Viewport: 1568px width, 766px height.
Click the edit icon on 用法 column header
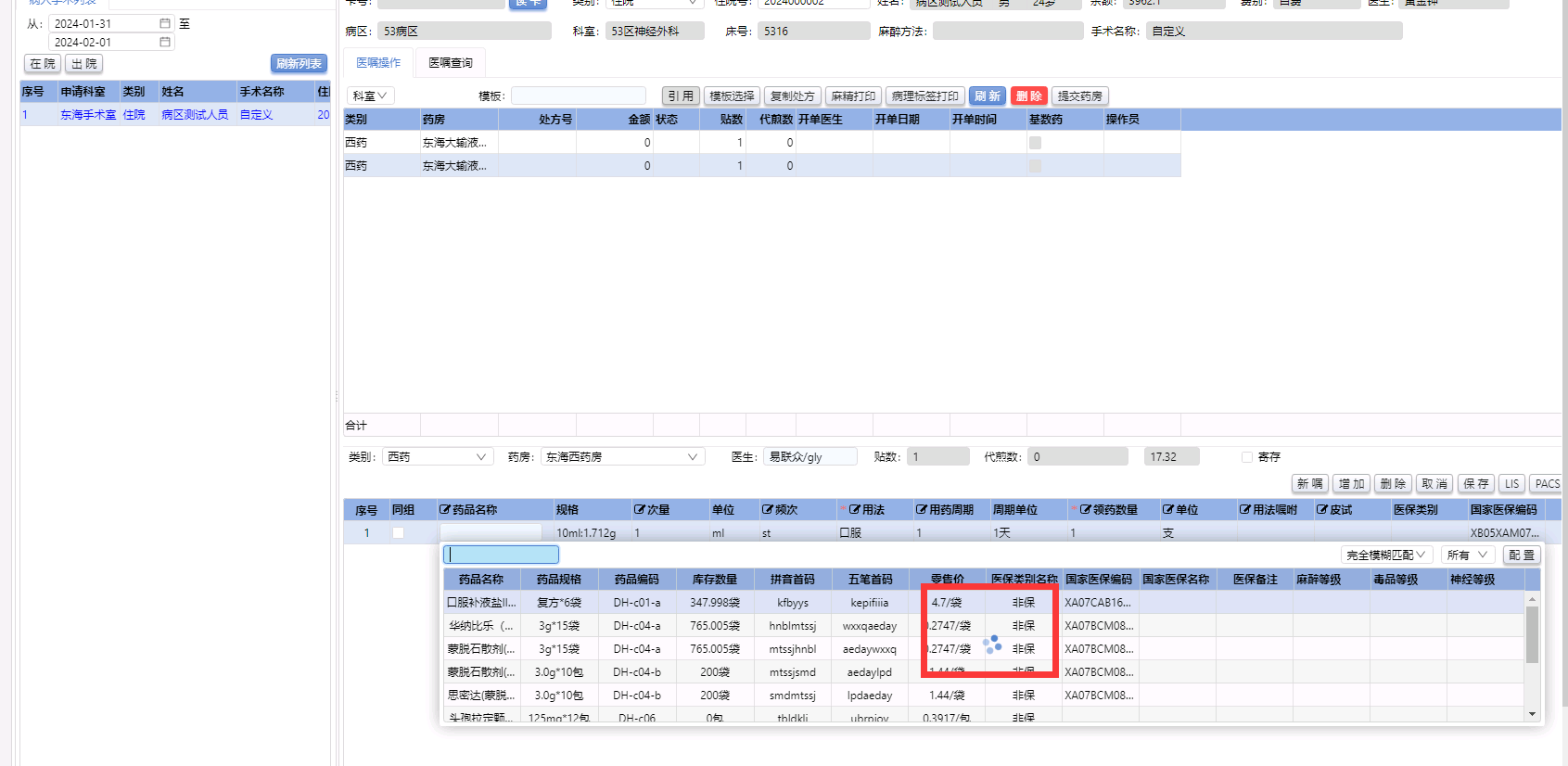click(855, 510)
